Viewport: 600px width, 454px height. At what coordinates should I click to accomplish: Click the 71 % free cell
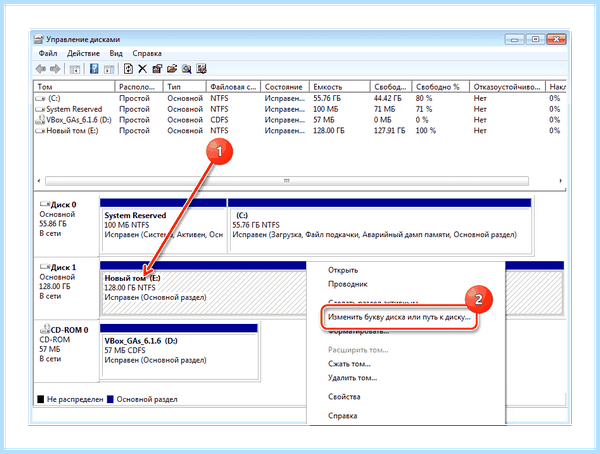pyautogui.click(x=424, y=109)
